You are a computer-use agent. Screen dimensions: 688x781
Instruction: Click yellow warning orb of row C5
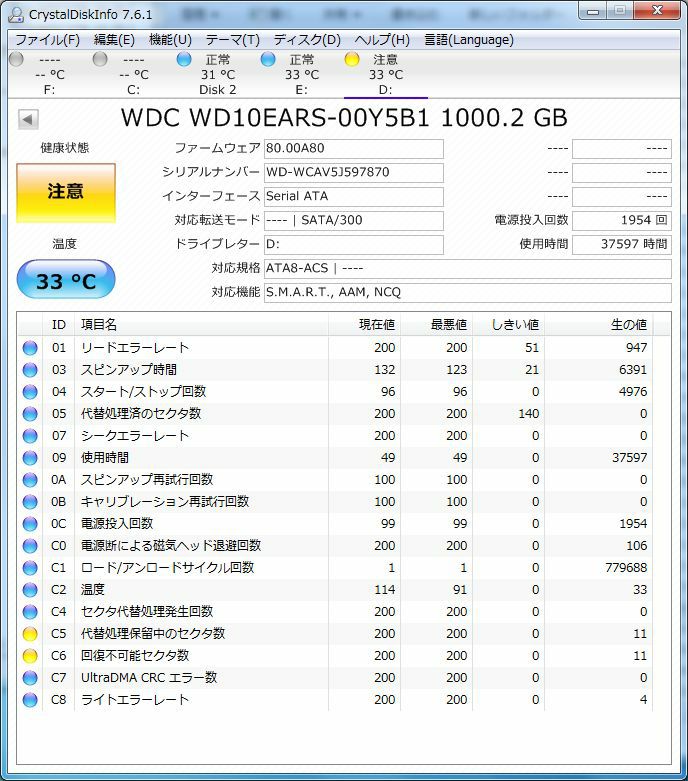(x=30, y=634)
